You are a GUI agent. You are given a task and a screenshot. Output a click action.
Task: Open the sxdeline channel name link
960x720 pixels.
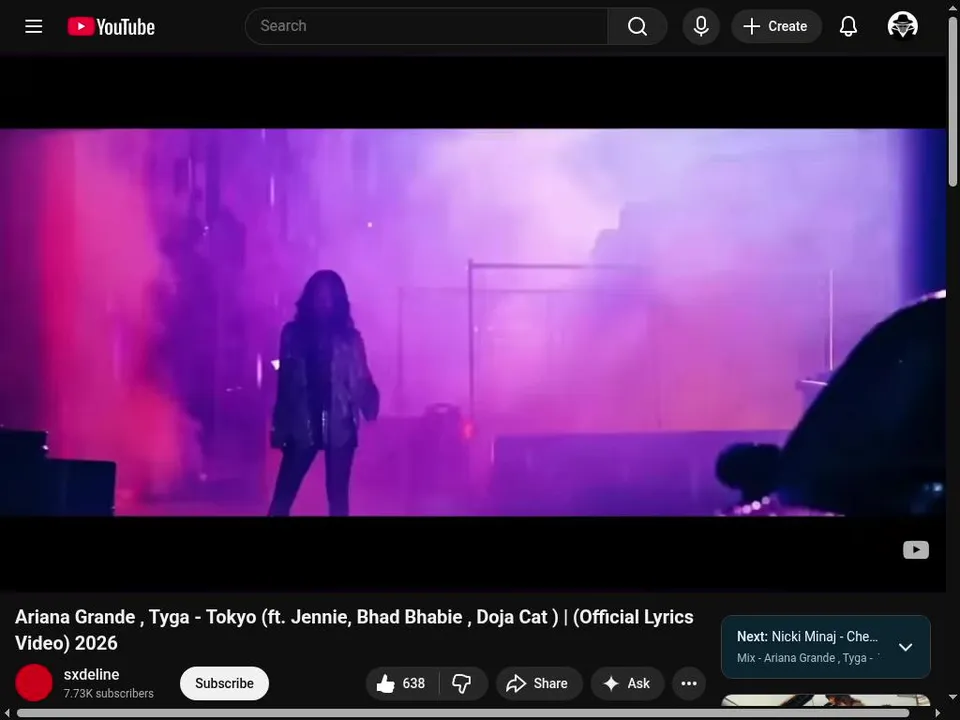91,674
